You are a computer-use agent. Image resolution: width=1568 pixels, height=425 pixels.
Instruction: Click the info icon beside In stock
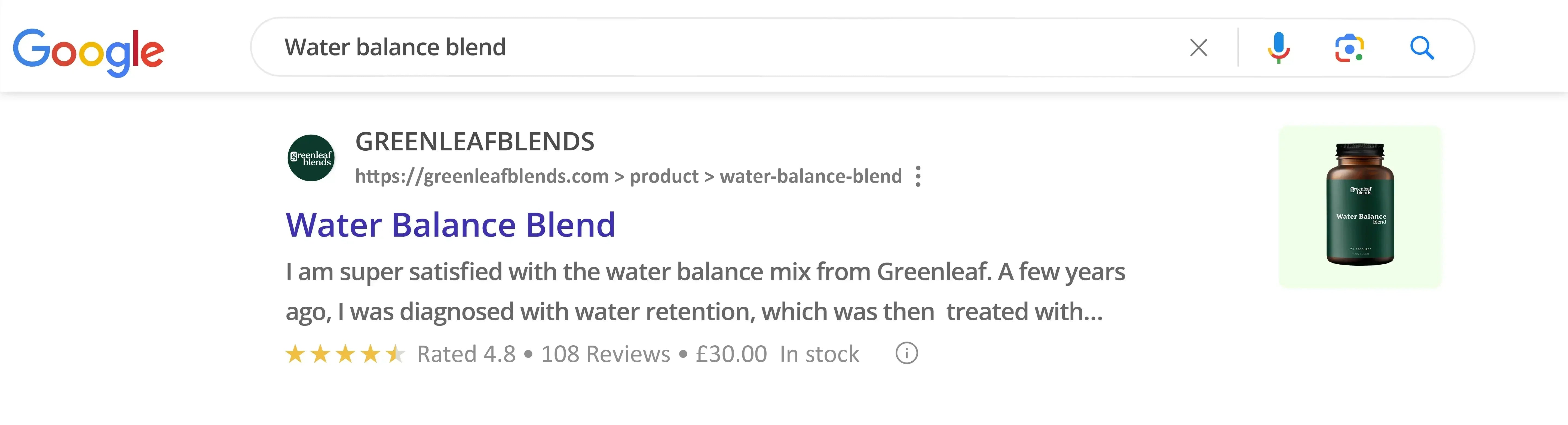click(906, 353)
